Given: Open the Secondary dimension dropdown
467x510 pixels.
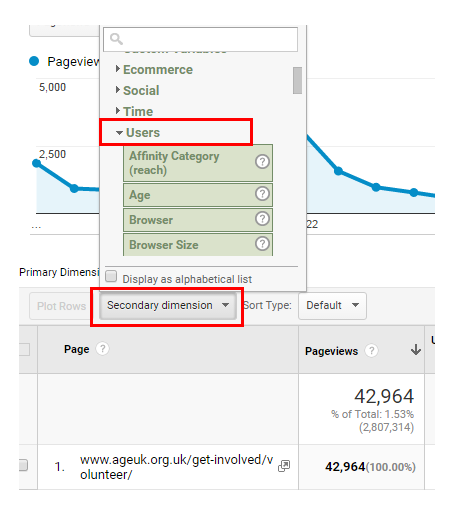Looking at the screenshot, I should point(168,306).
